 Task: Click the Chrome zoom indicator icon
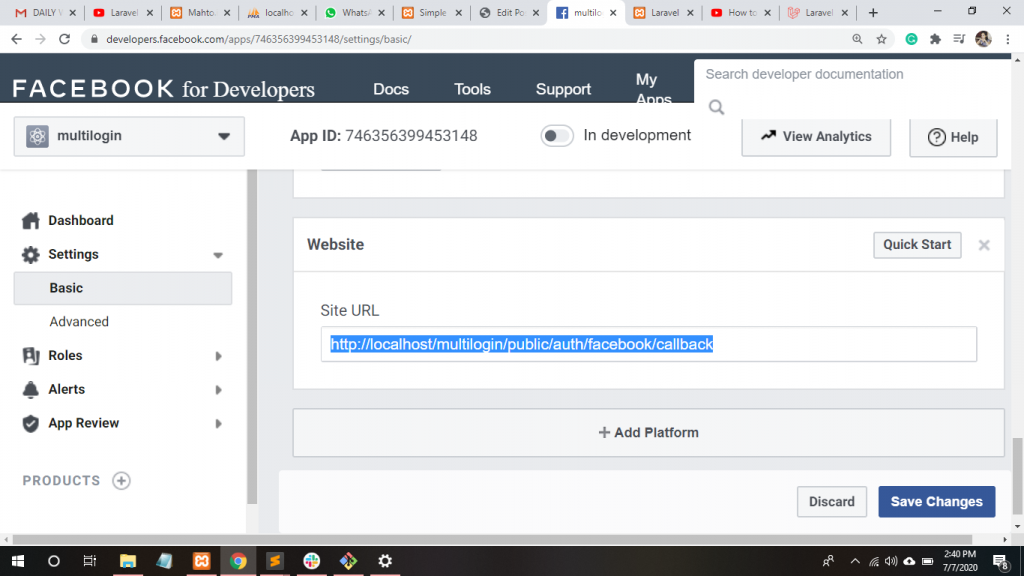point(857,39)
